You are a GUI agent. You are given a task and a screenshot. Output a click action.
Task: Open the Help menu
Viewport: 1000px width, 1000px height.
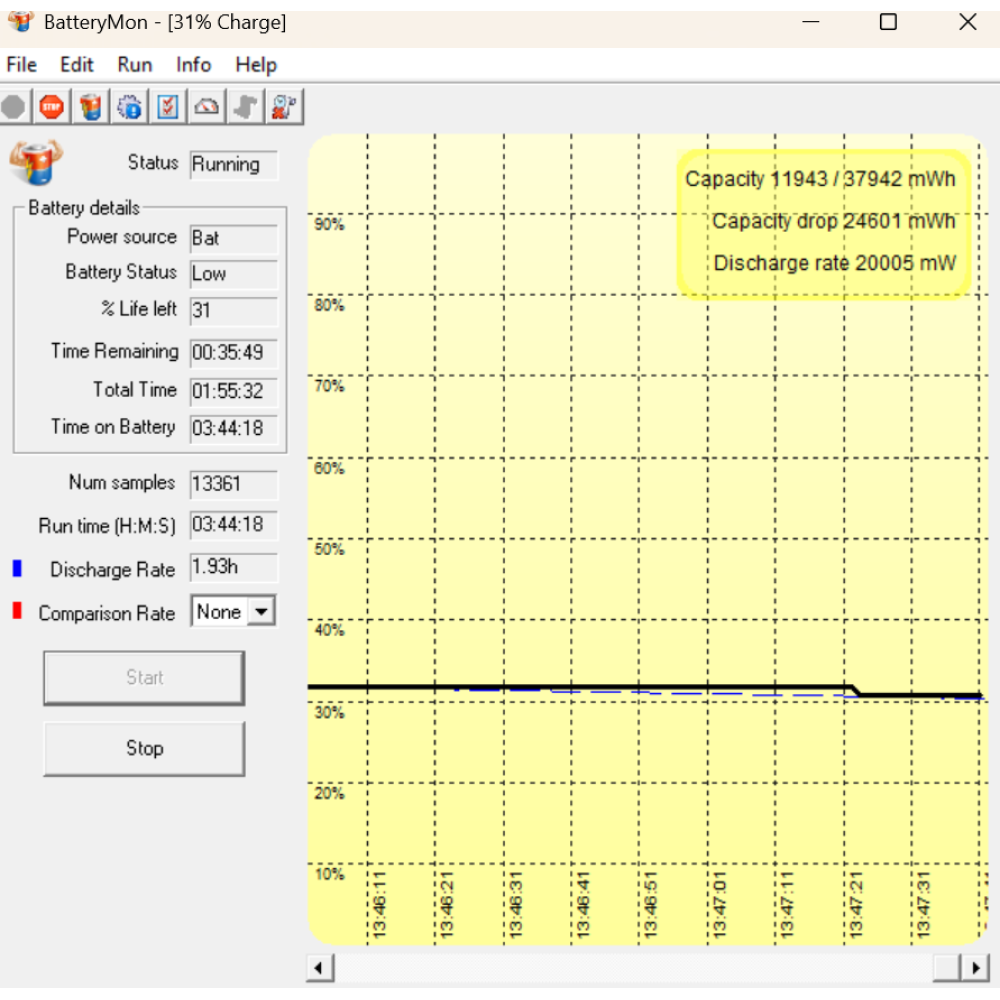256,65
